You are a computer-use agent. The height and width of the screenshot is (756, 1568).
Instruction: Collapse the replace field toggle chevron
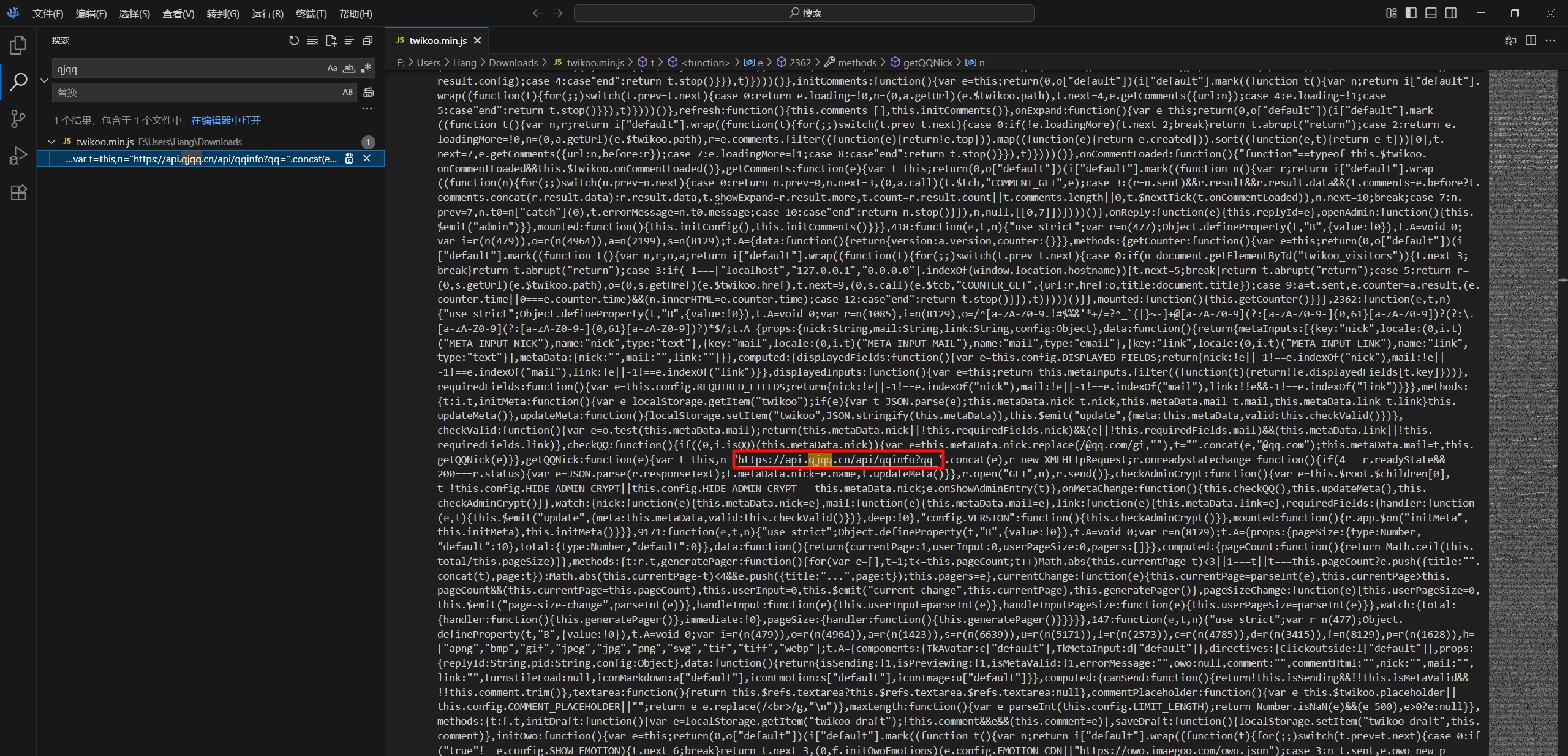44,80
